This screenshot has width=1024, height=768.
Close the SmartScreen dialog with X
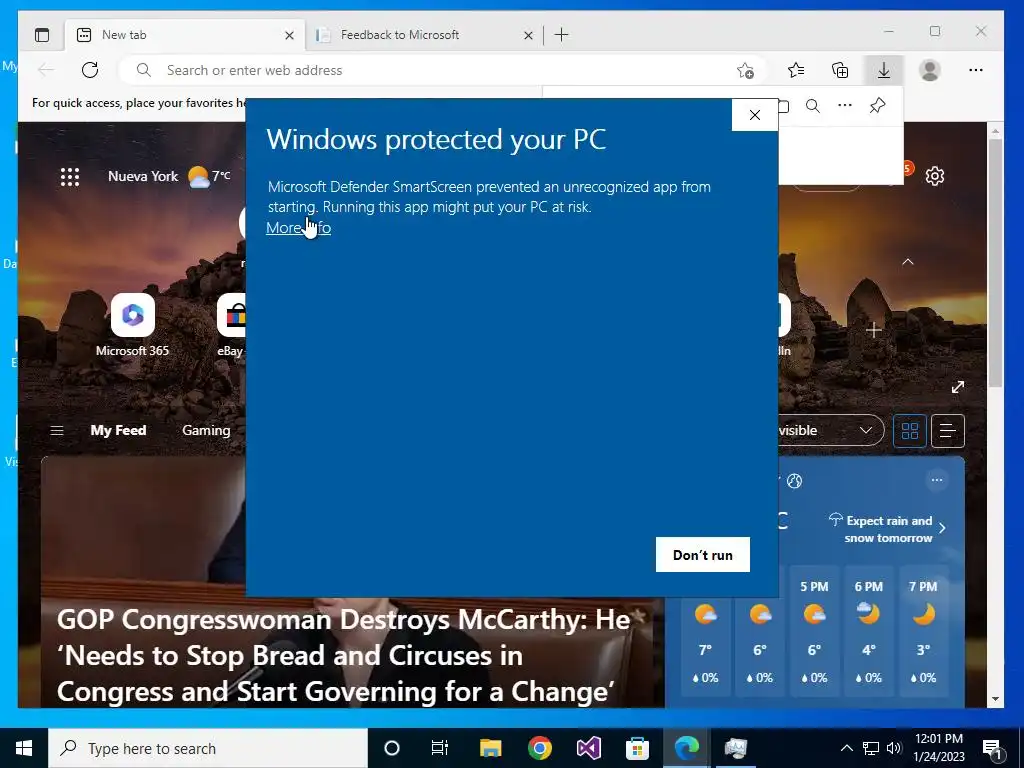click(x=755, y=115)
